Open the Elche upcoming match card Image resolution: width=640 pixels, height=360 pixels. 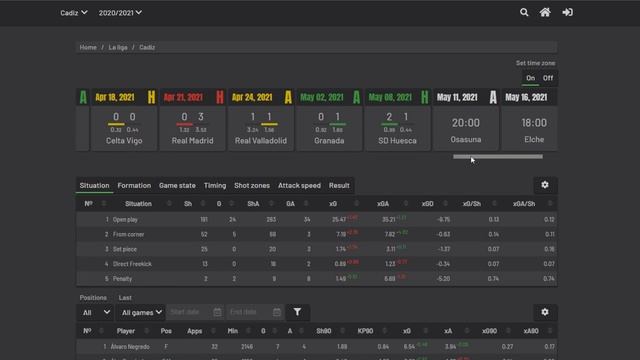click(529, 120)
